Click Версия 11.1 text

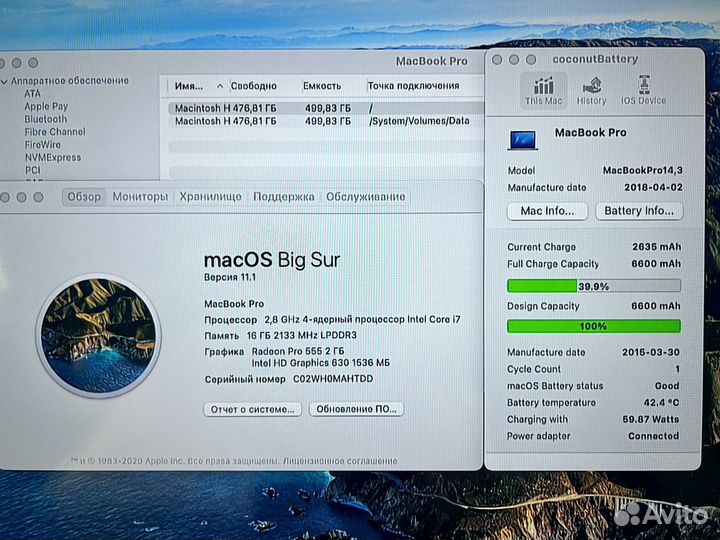pyautogui.click(x=230, y=277)
